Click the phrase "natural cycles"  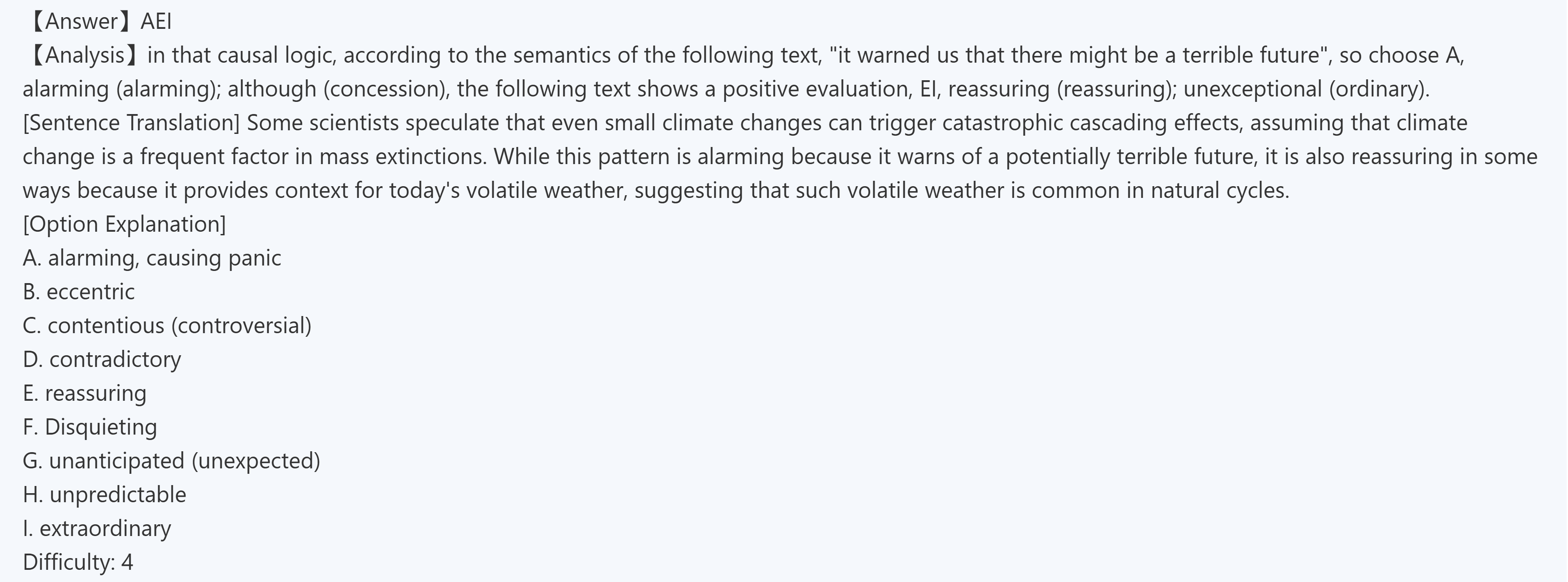click(1220, 191)
